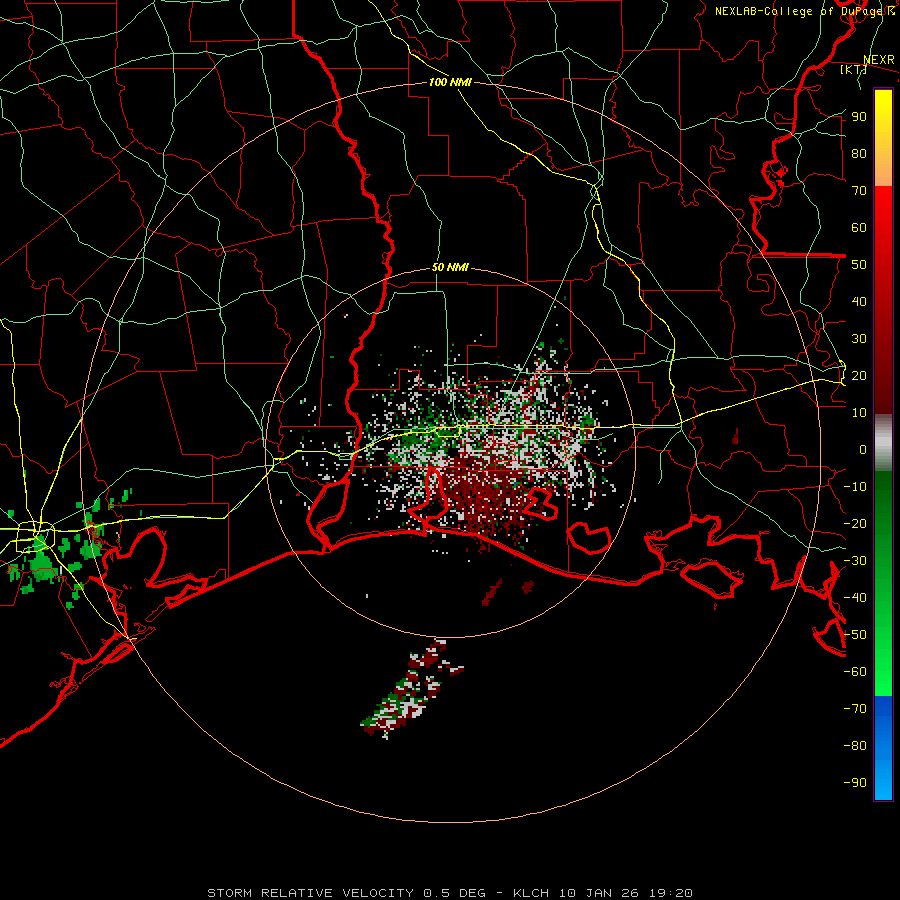Click the -70 scale label

[x=855, y=709]
